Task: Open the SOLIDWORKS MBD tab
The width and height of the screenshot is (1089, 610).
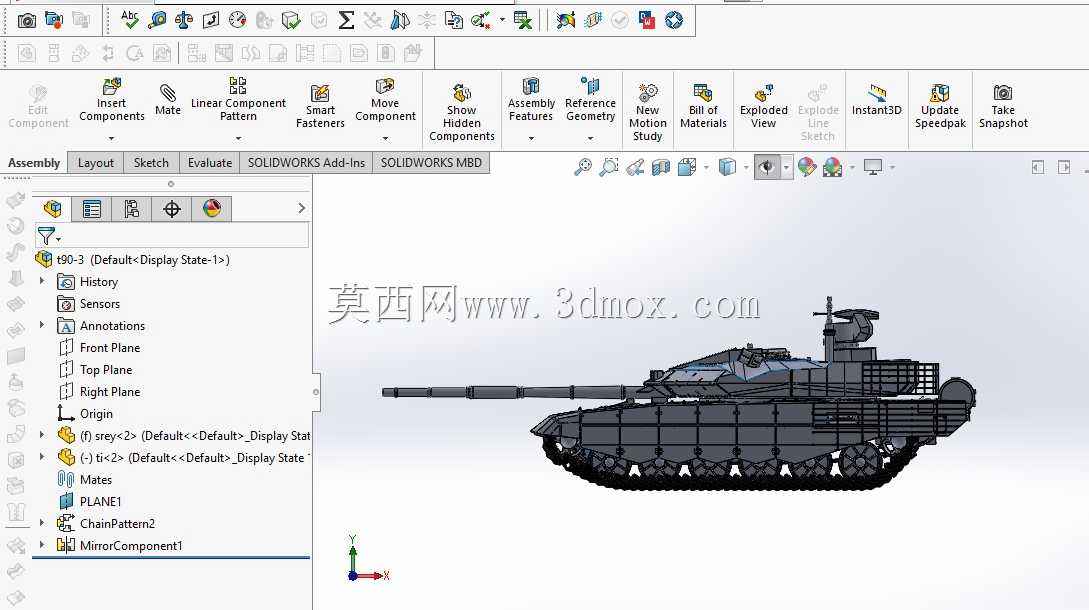Action: click(431, 163)
